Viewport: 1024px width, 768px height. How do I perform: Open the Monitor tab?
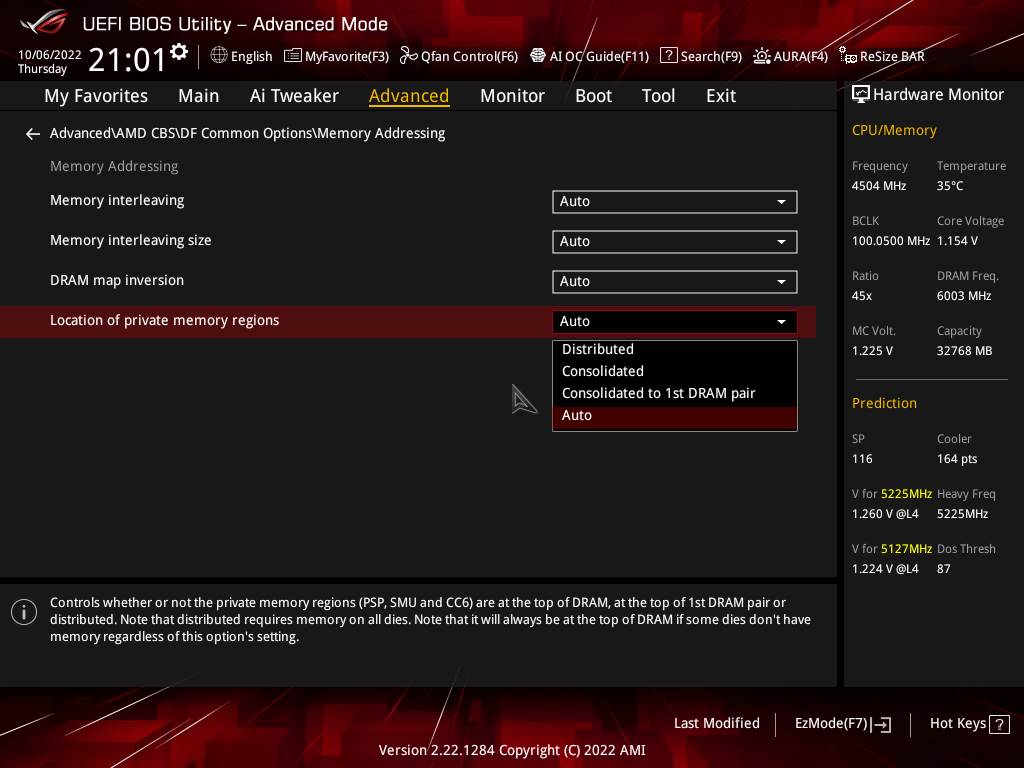tap(512, 96)
